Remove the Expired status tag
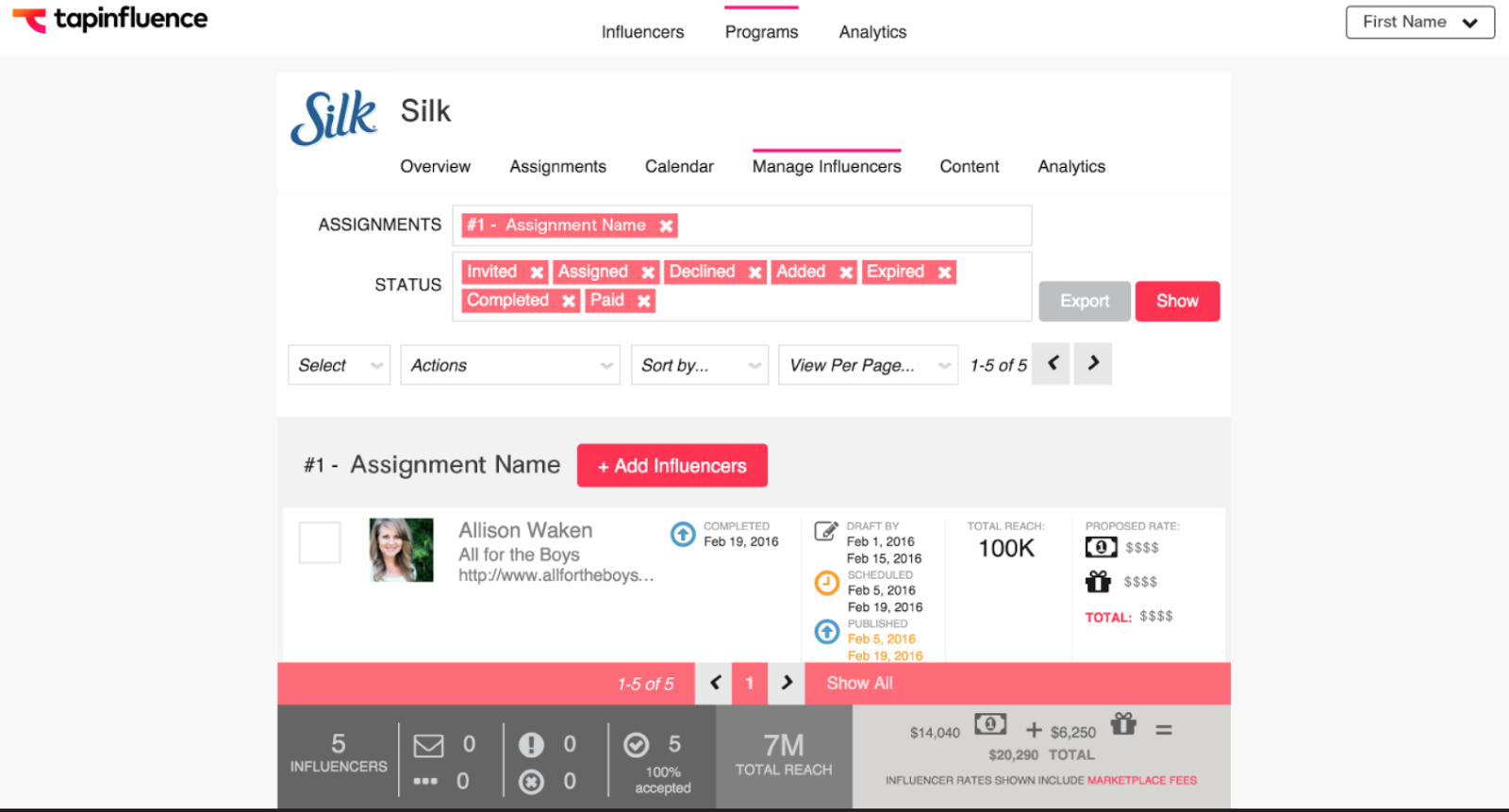The height and width of the screenshot is (812, 1509). [944, 273]
